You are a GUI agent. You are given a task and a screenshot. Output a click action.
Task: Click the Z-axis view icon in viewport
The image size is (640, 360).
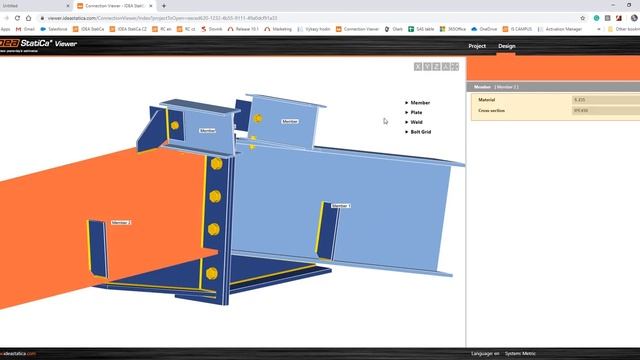[x=436, y=67]
